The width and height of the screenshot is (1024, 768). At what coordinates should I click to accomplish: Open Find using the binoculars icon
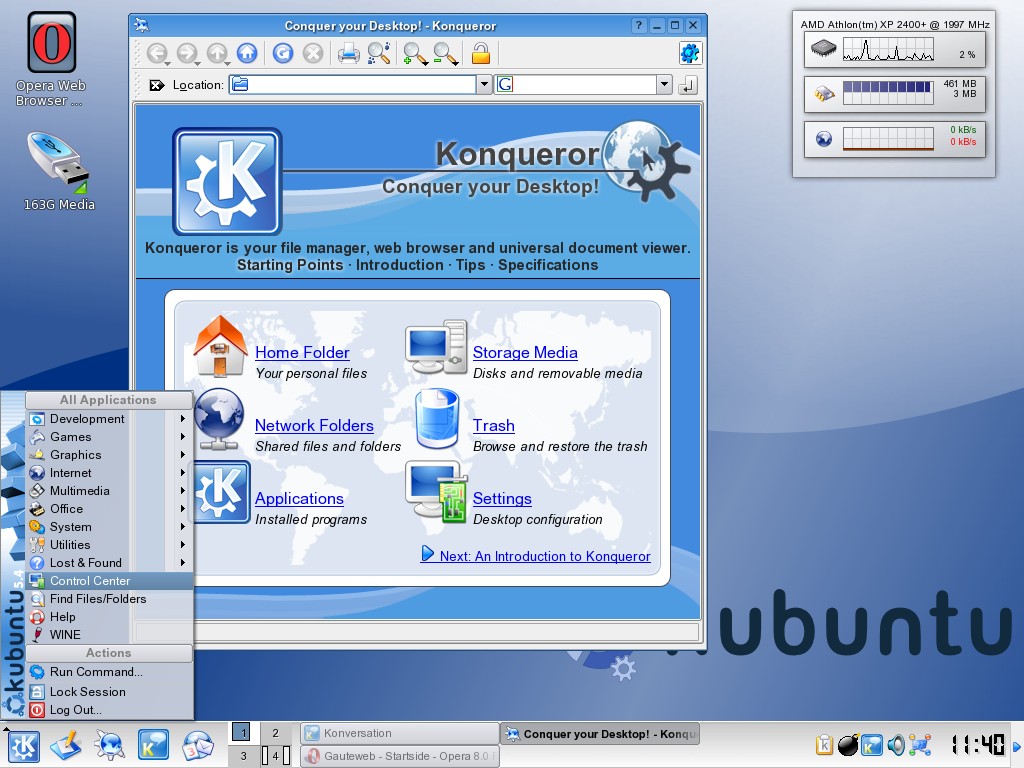(x=379, y=53)
